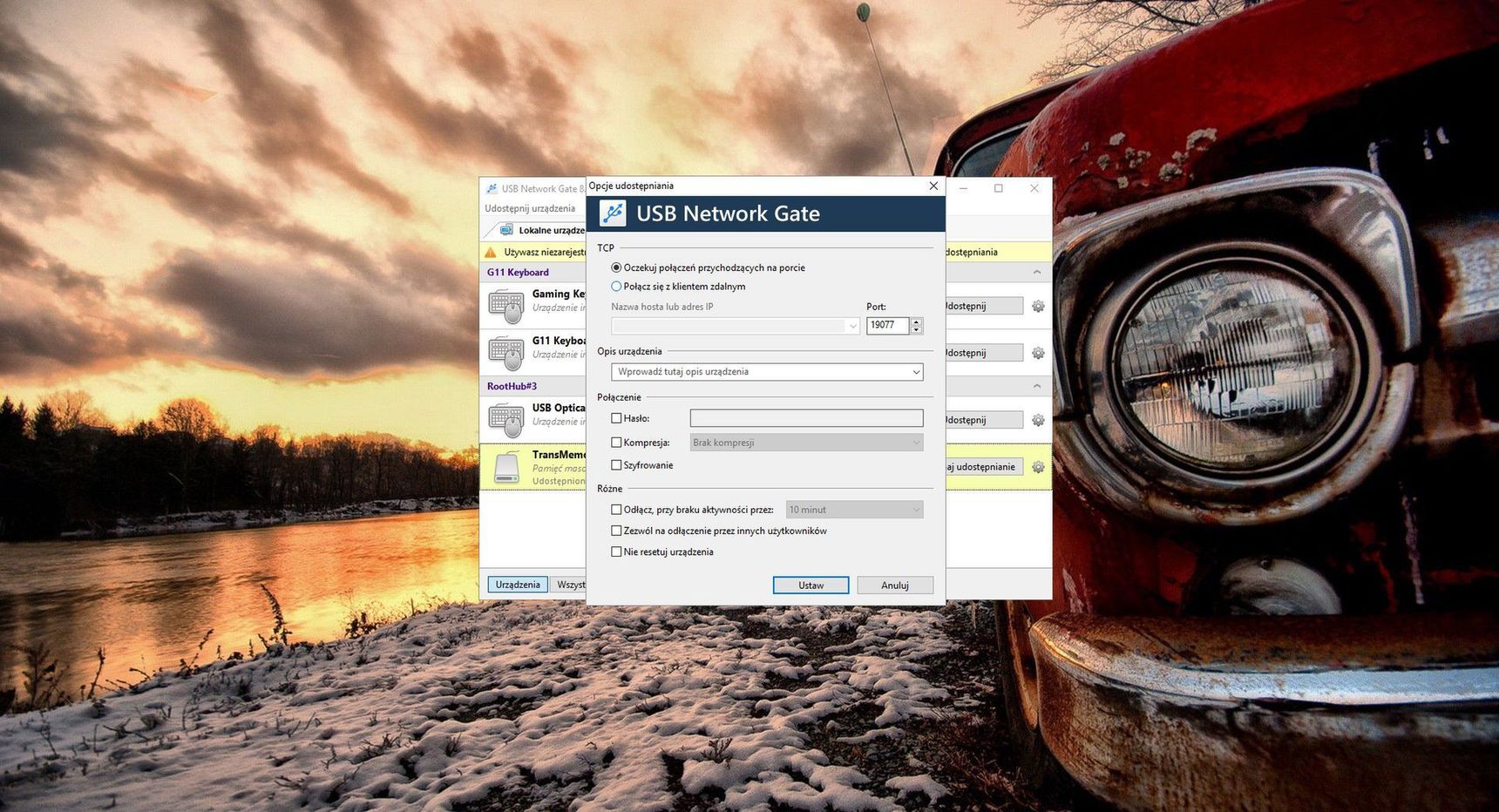The image size is (1499, 812).
Task: Open the 'Udostępnij urządzenia' menu
Action: (x=530, y=208)
